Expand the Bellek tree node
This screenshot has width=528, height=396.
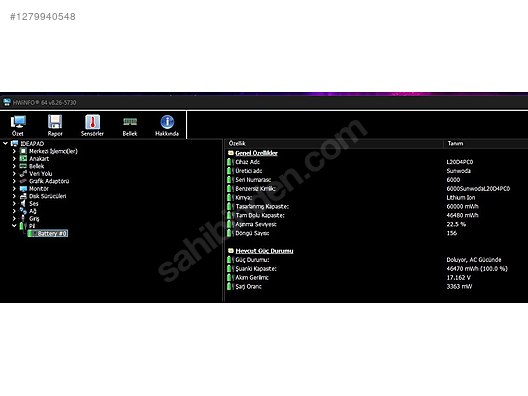point(14,166)
